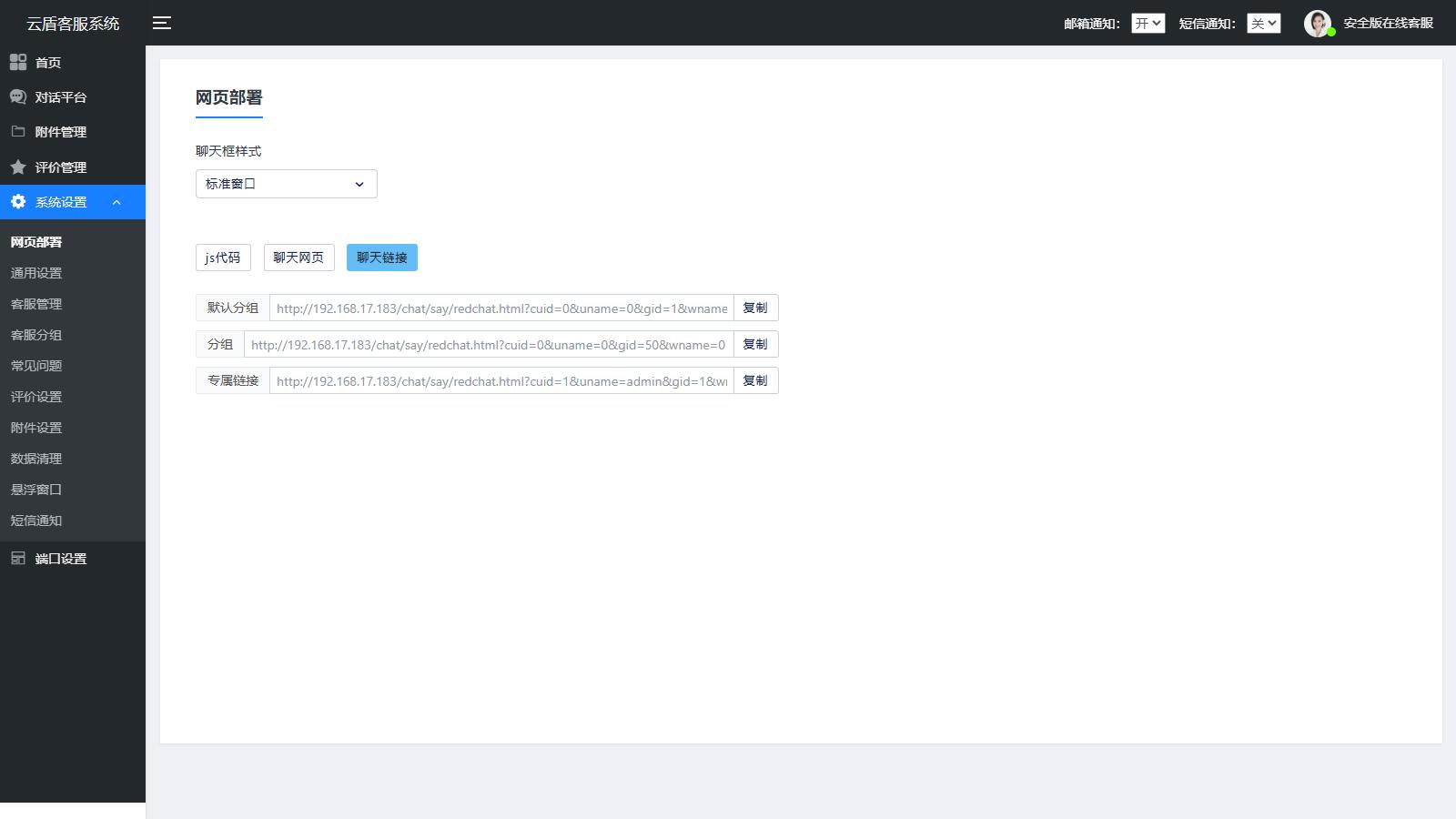Click the chat bubble icon for 对话平台

click(18, 96)
